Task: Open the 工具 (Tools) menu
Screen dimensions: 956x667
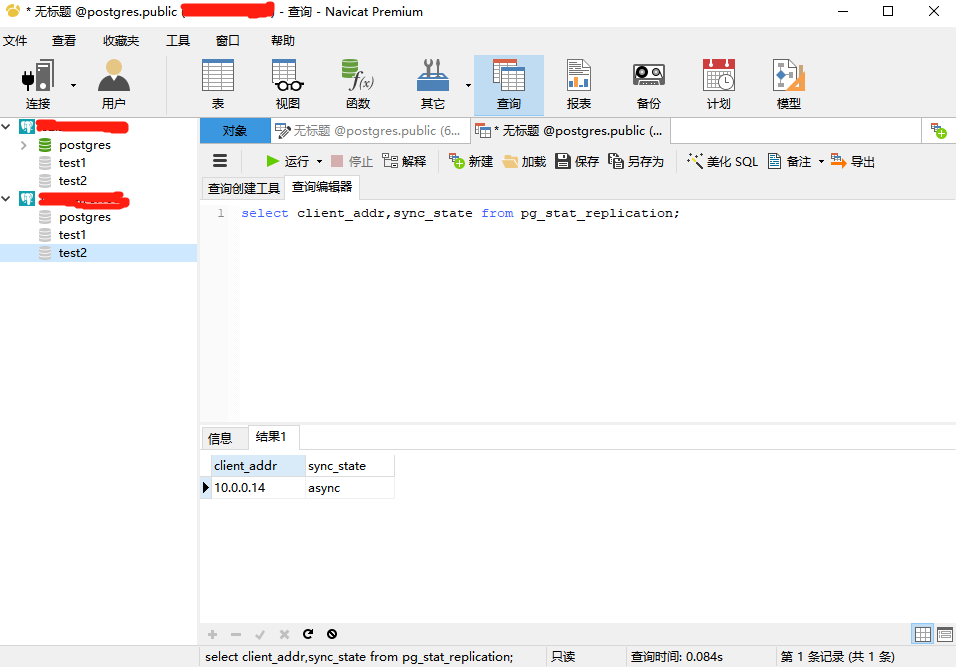Action: pos(178,41)
